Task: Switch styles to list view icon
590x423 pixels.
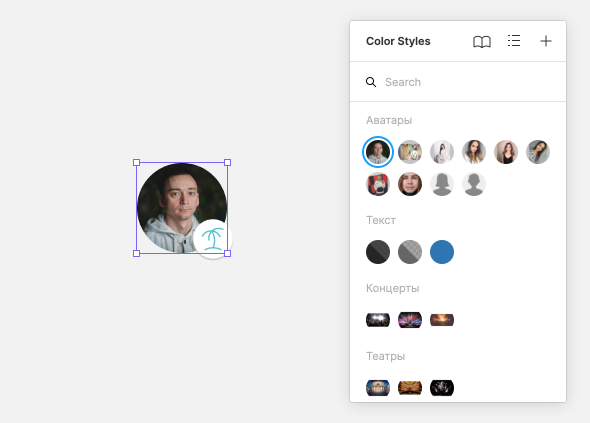Action: [514, 41]
